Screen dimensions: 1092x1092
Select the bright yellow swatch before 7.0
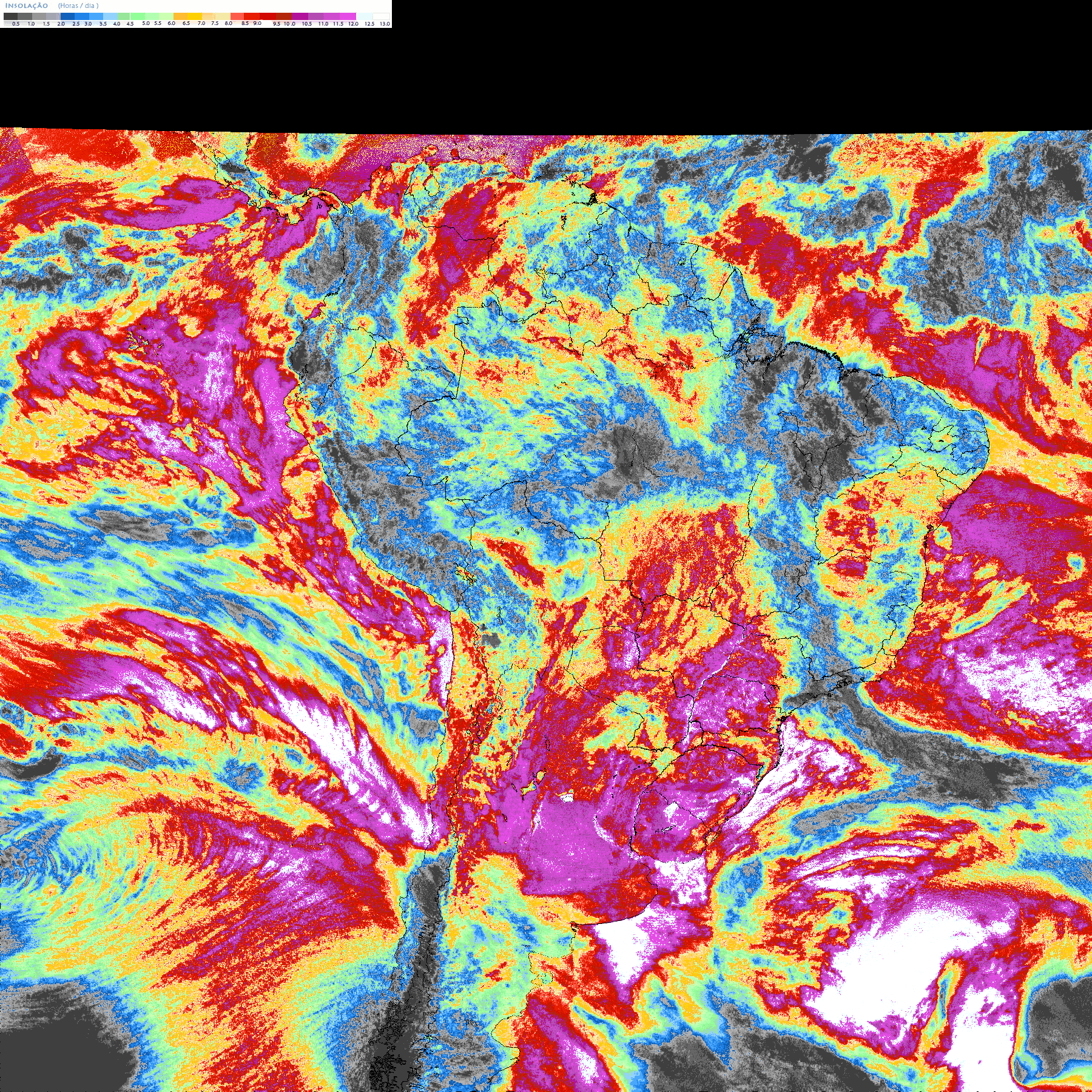(195, 16)
